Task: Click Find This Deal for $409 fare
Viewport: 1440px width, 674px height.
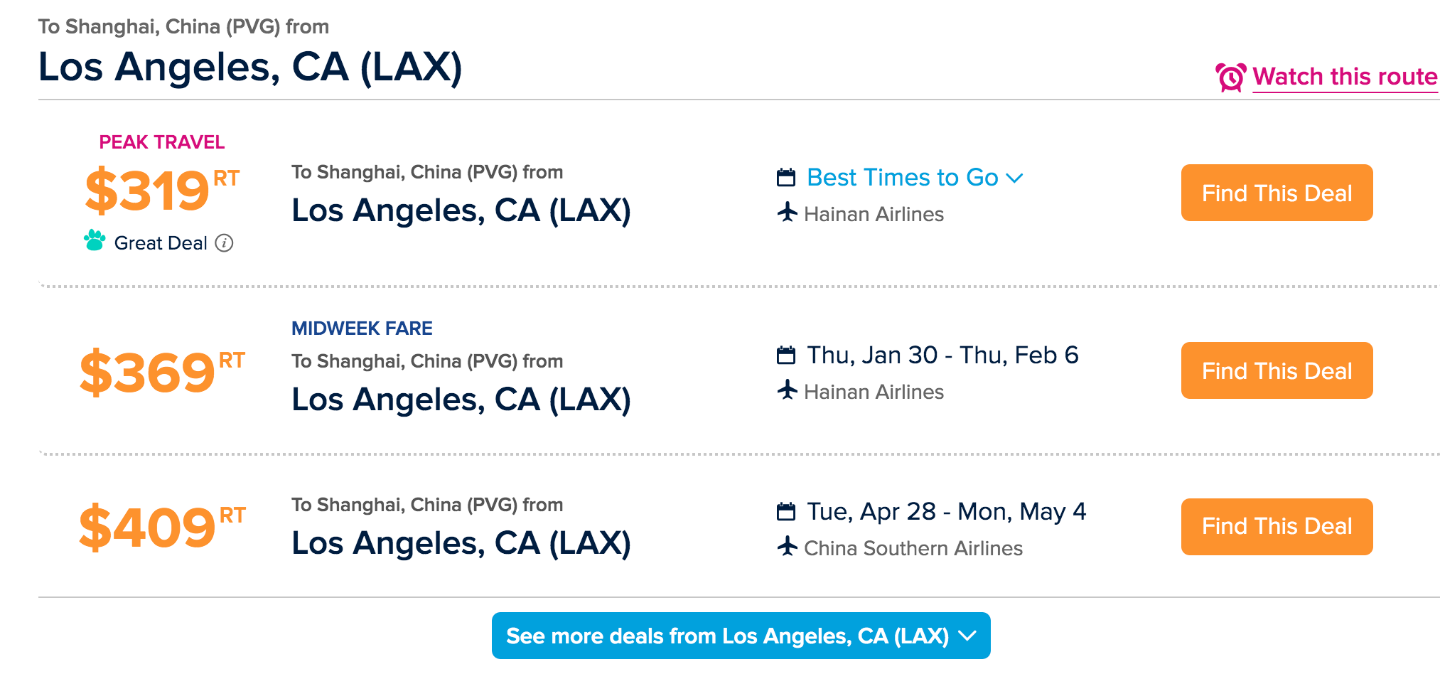Action: pos(1276,527)
